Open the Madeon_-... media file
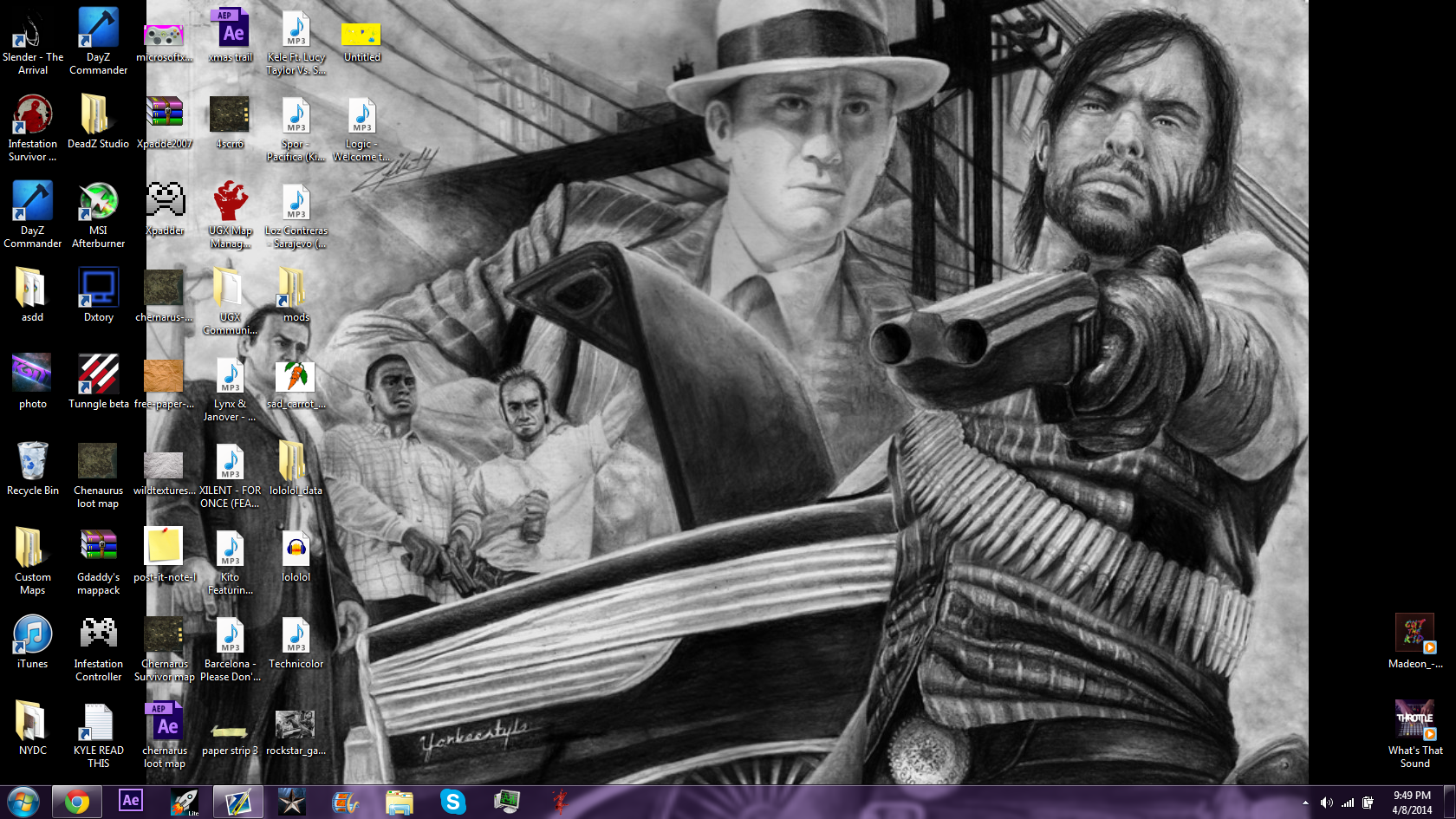This screenshot has width=1456, height=819. coord(1416,641)
